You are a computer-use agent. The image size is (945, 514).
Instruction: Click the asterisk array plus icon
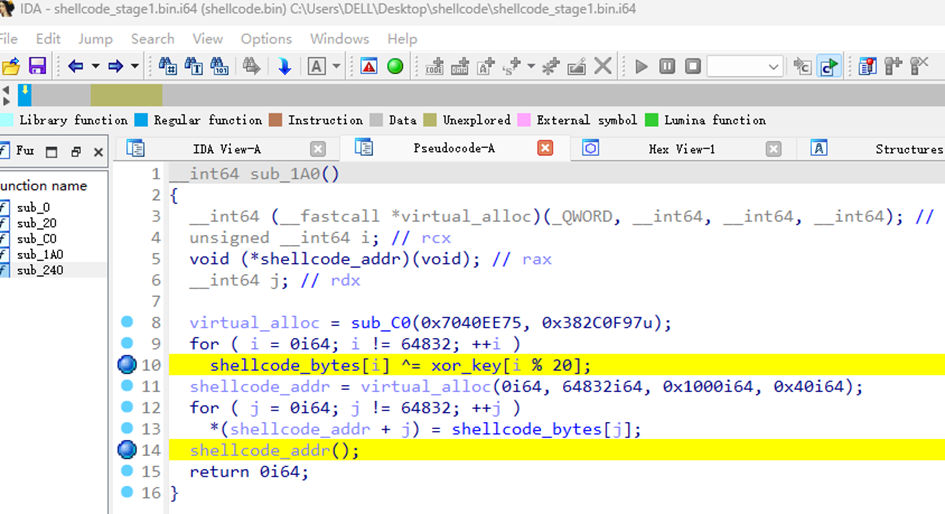pyautogui.click(x=550, y=66)
